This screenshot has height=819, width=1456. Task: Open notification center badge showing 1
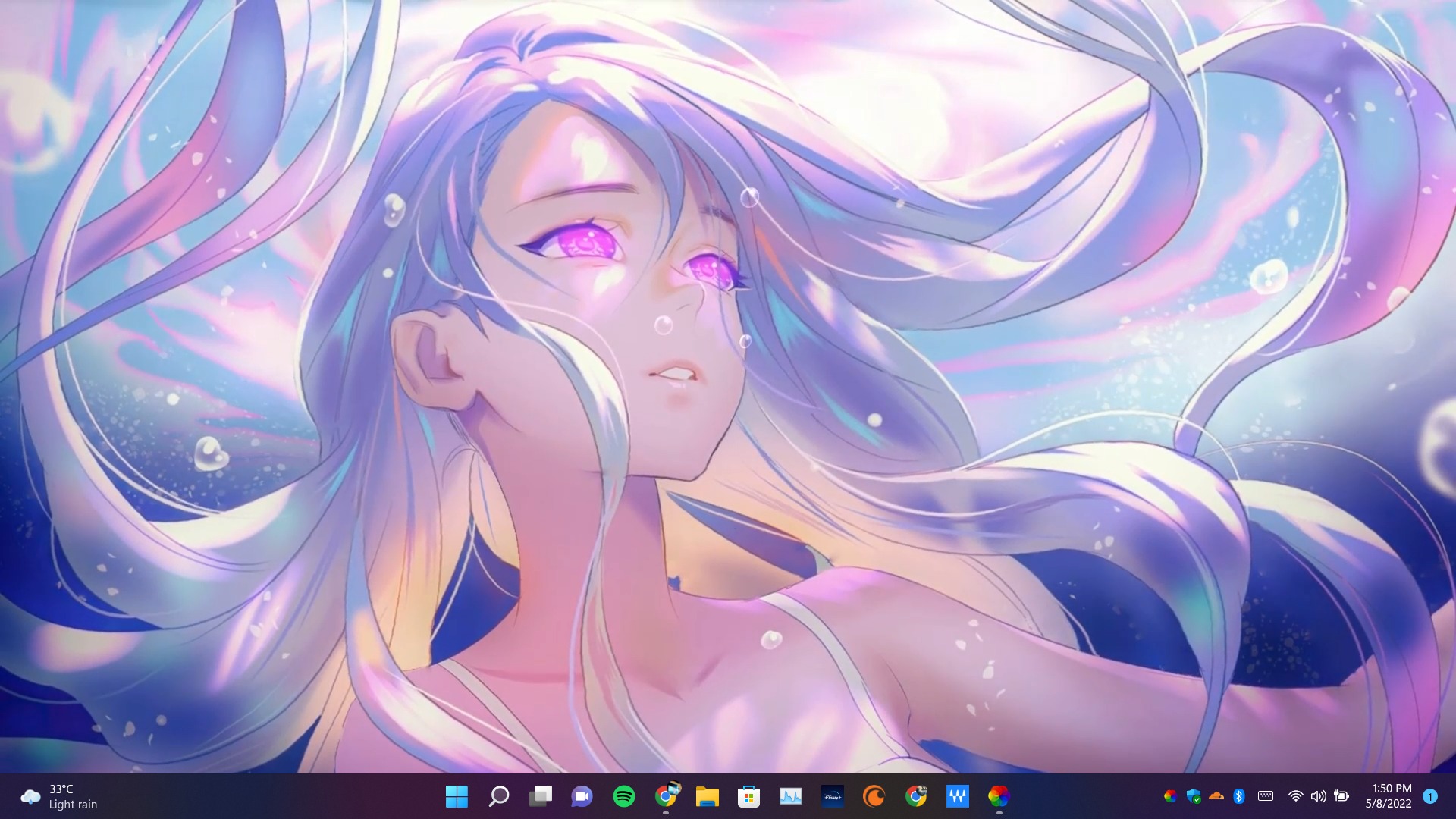coord(1430,796)
